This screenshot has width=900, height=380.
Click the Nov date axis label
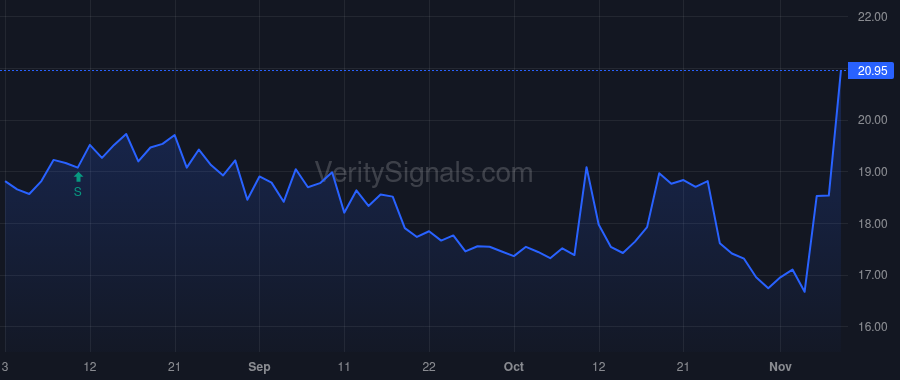(x=781, y=367)
